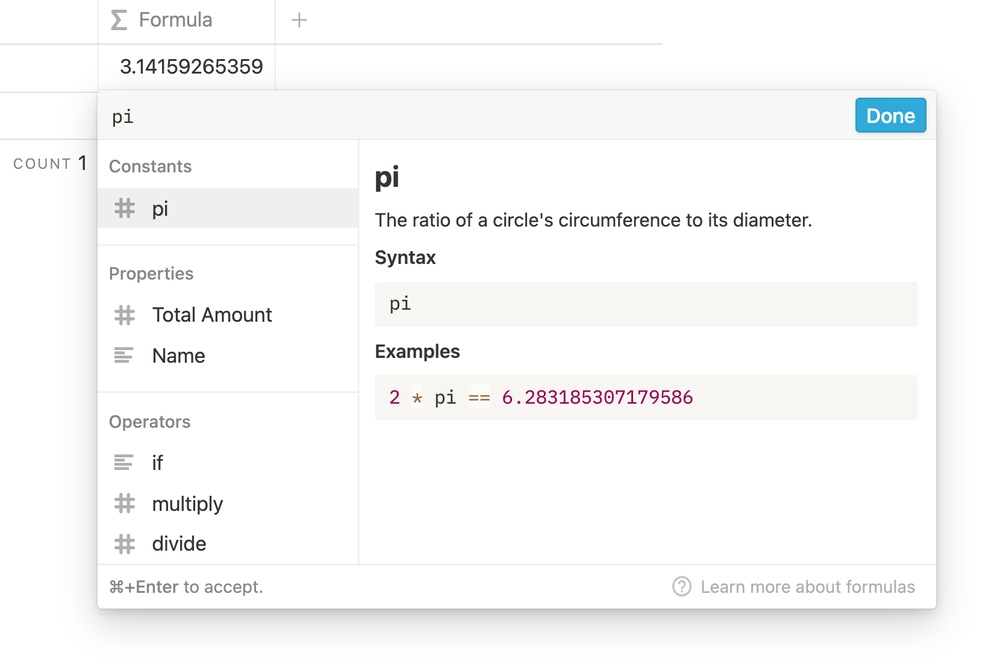Click the plus icon to add column

[299, 20]
